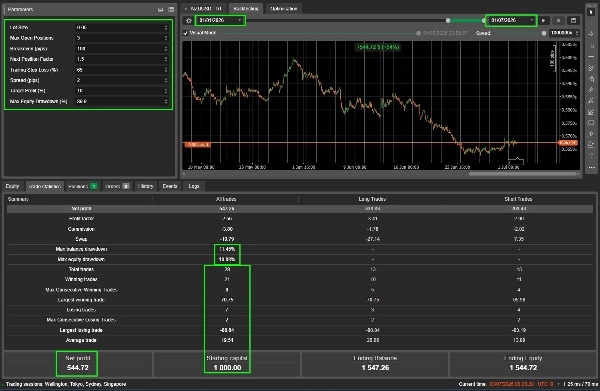Viewport: 600px width, 391px height.
Task: Open the History tab in the results panel
Action: (145, 186)
